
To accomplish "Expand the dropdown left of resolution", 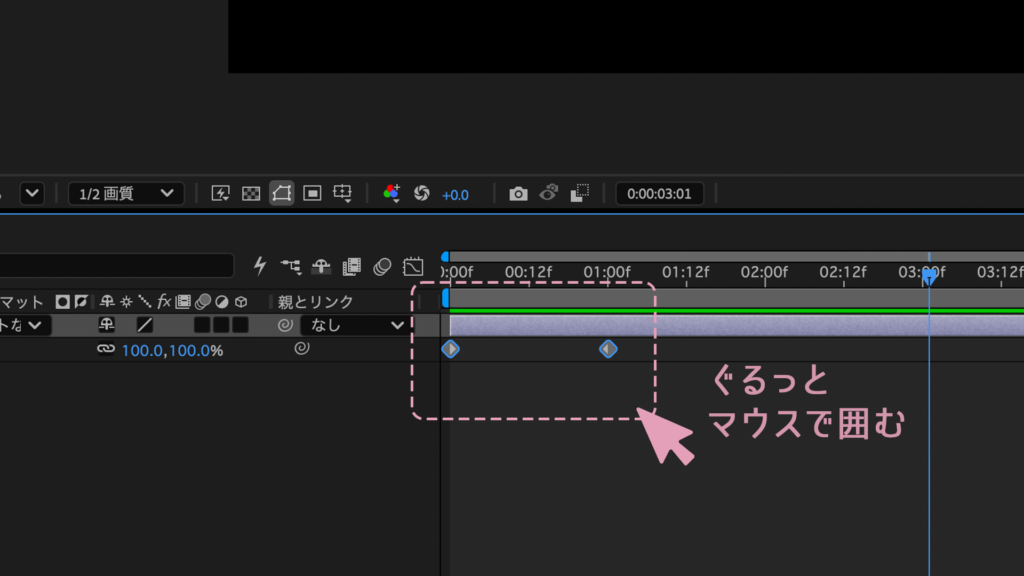I will click(32, 193).
